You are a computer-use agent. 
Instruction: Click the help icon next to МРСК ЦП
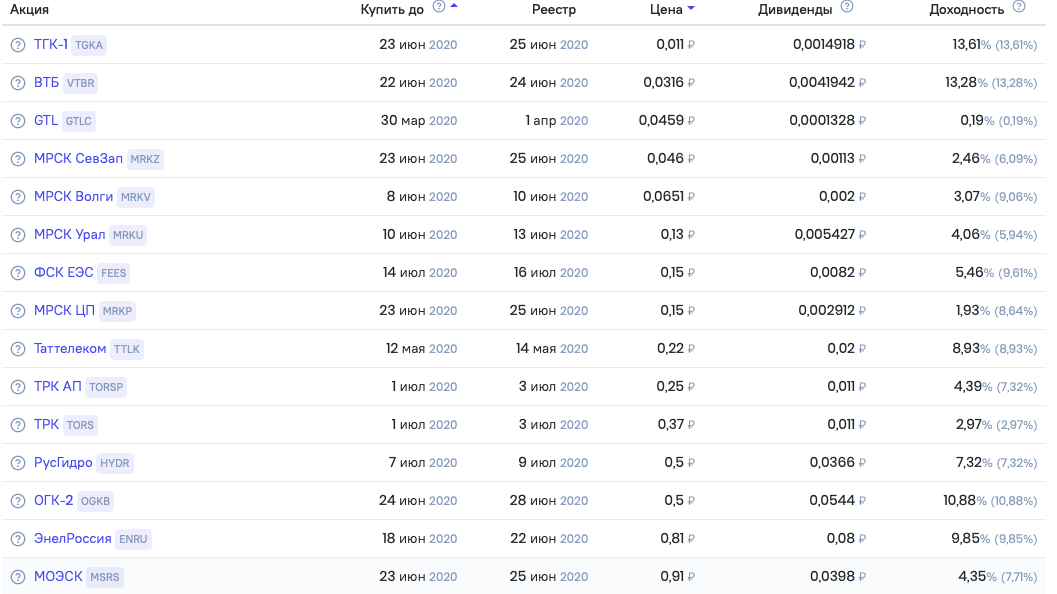tap(18, 311)
